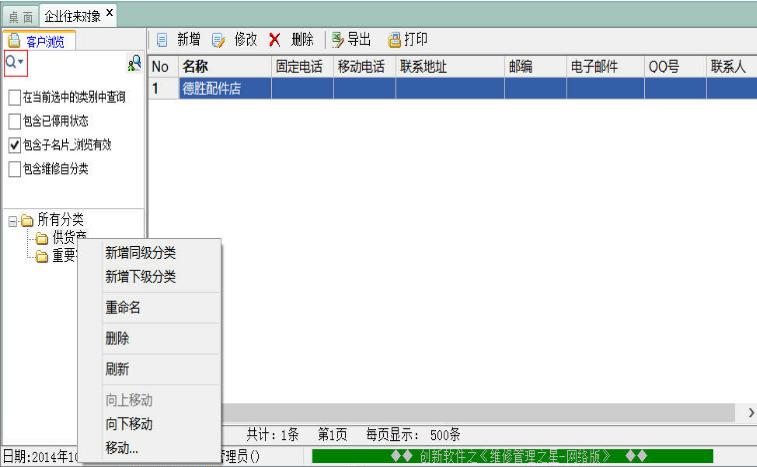
Task: Click the 打印 printer icon
Action: coord(394,40)
